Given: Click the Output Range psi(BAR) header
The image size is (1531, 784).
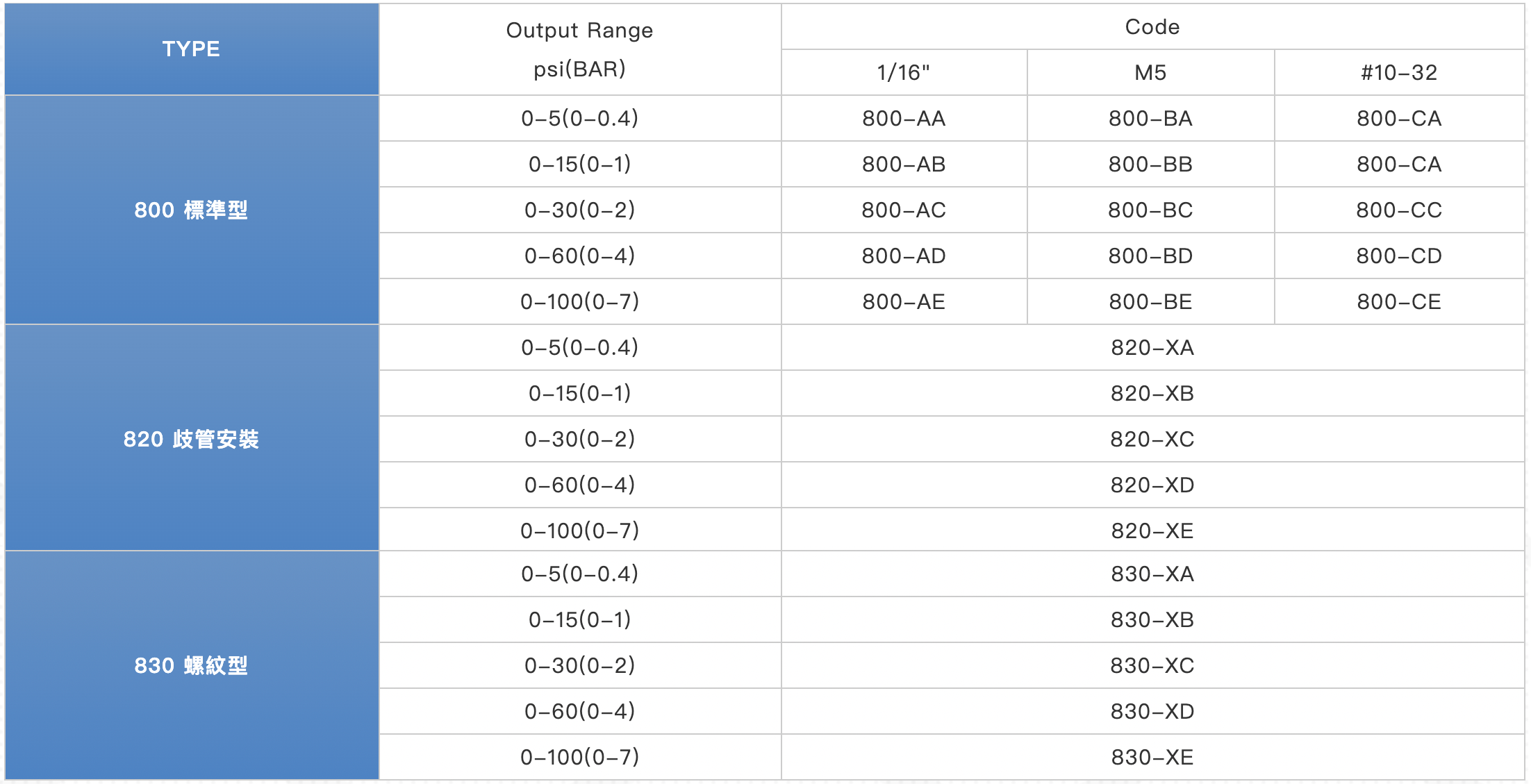Looking at the screenshot, I should [x=580, y=49].
